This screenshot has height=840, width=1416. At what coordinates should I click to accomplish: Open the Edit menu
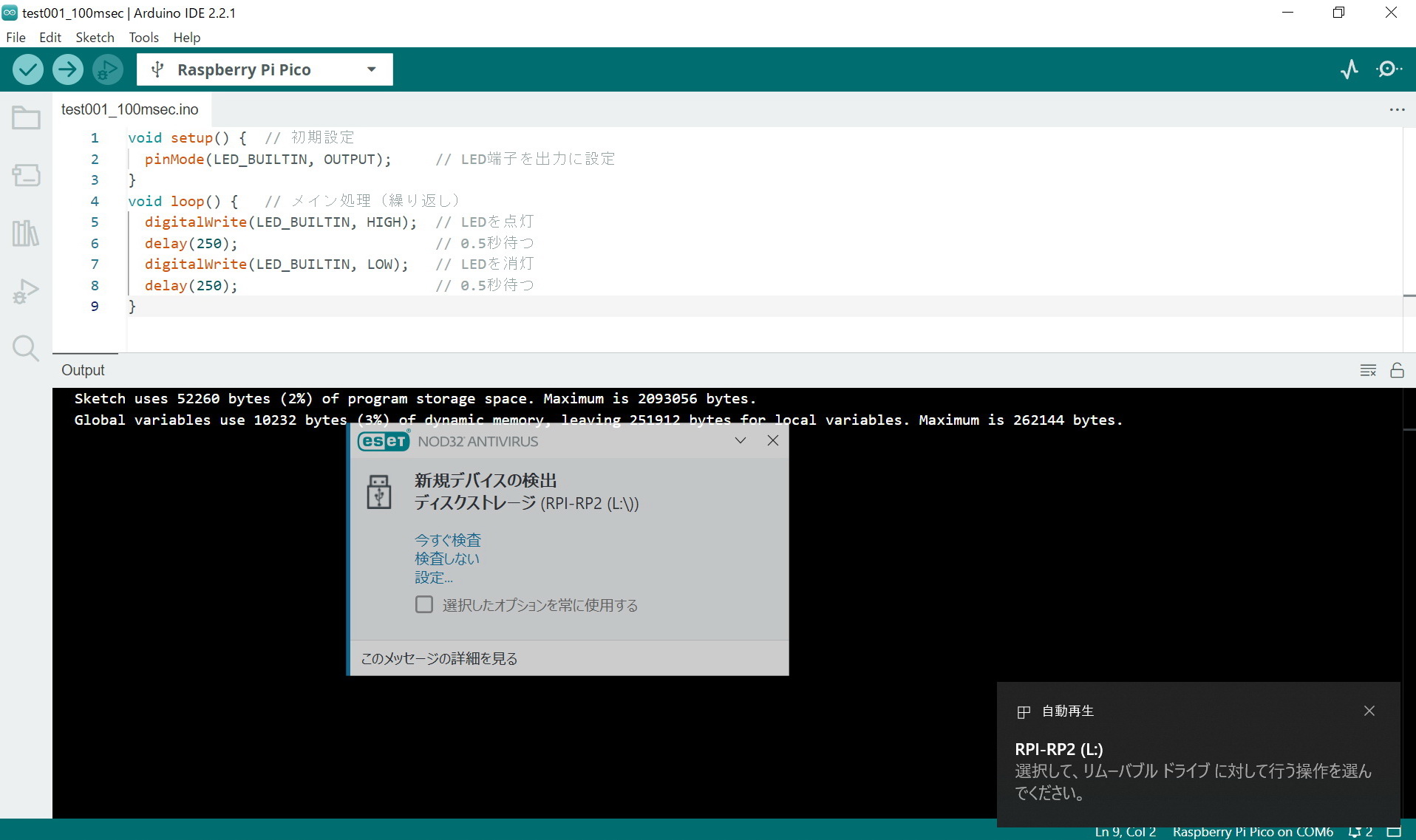point(50,37)
